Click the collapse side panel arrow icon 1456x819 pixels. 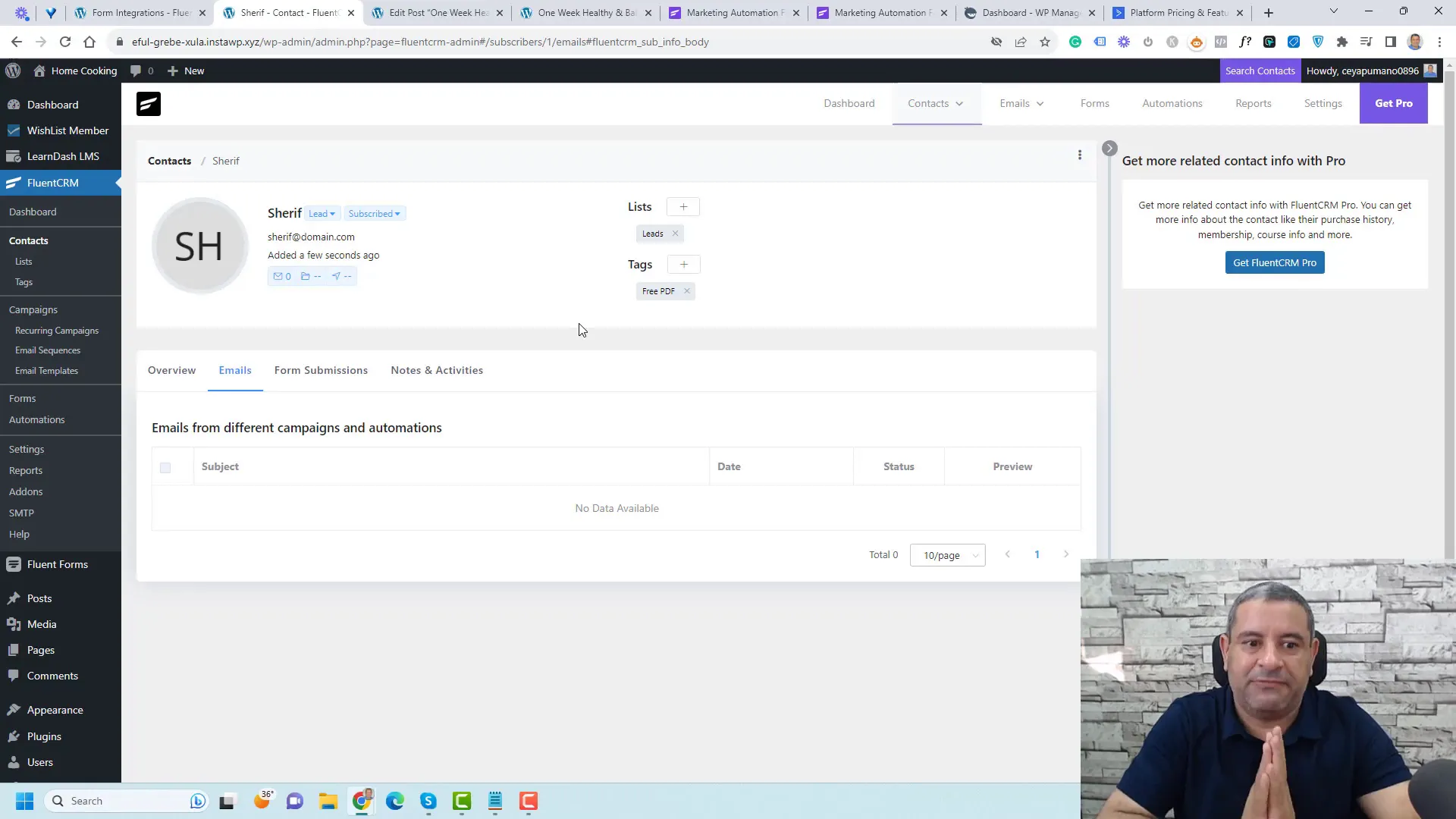point(1110,148)
